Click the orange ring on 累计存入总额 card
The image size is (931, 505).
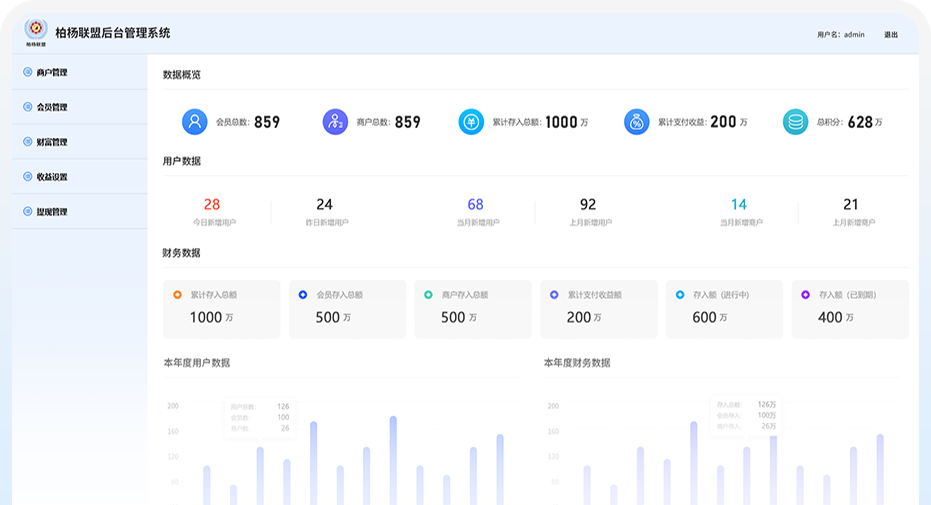click(177, 294)
